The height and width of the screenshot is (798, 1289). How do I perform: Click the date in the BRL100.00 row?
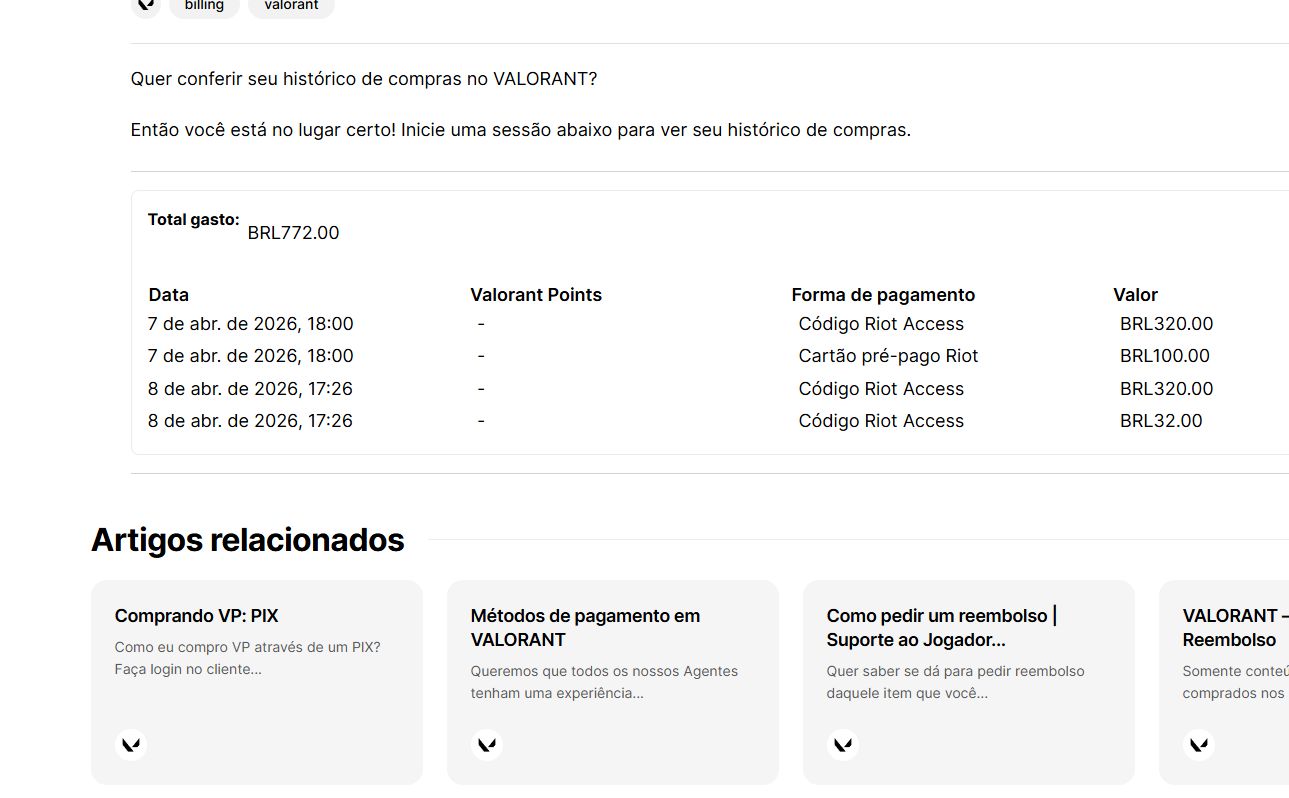(251, 356)
